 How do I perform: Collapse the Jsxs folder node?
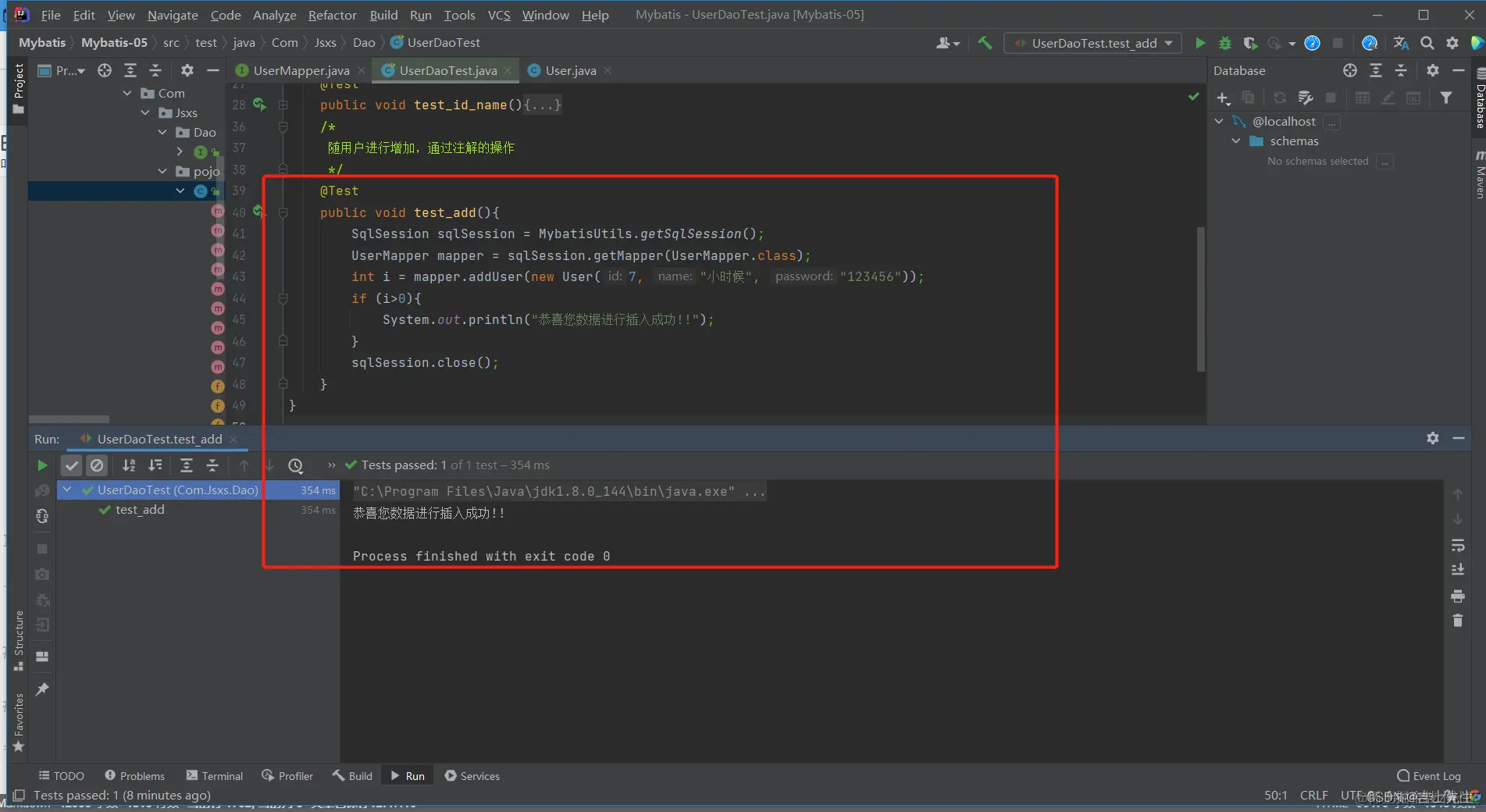[x=145, y=112]
